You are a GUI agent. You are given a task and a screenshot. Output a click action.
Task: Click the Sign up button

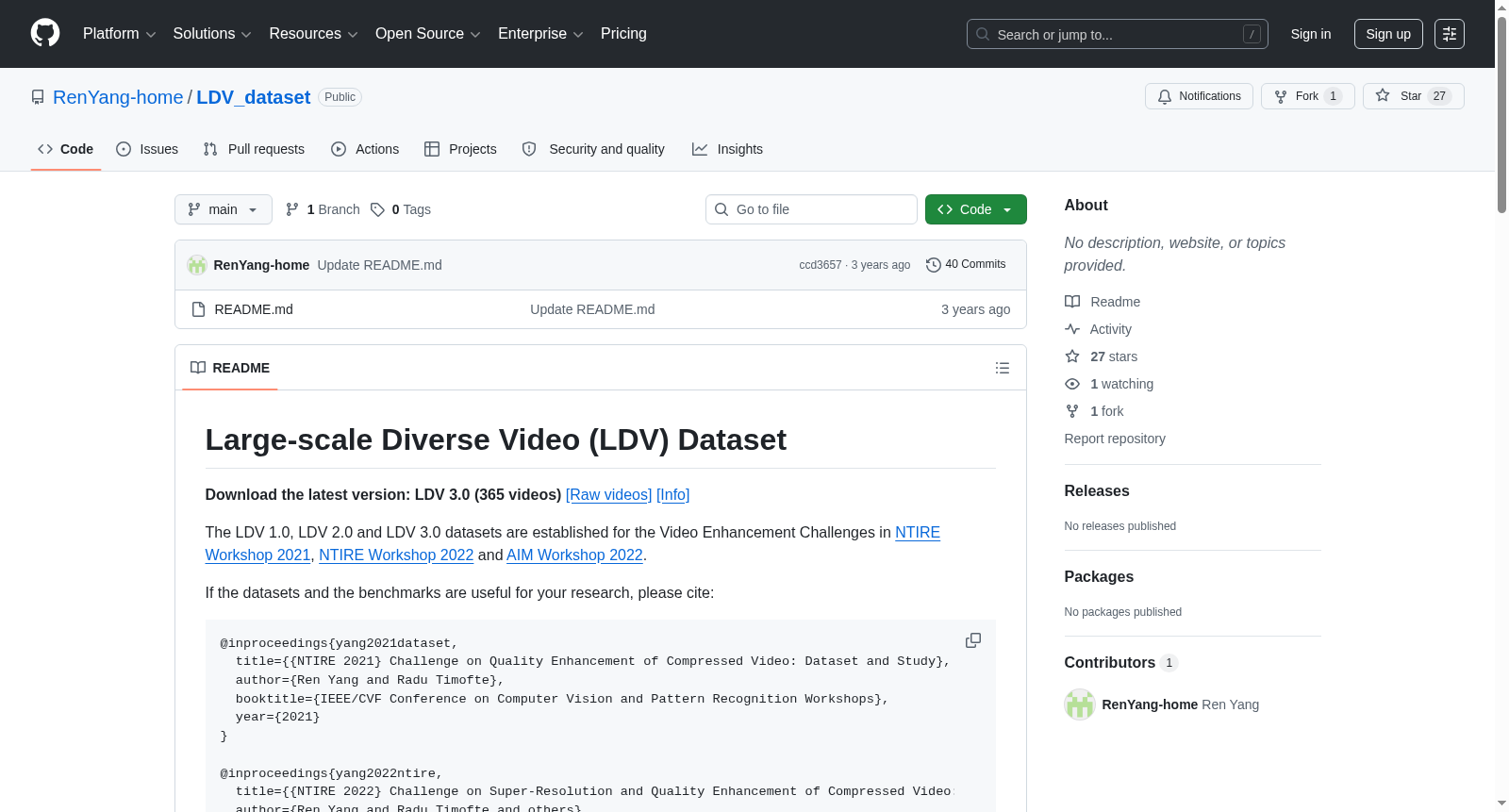1388,34
